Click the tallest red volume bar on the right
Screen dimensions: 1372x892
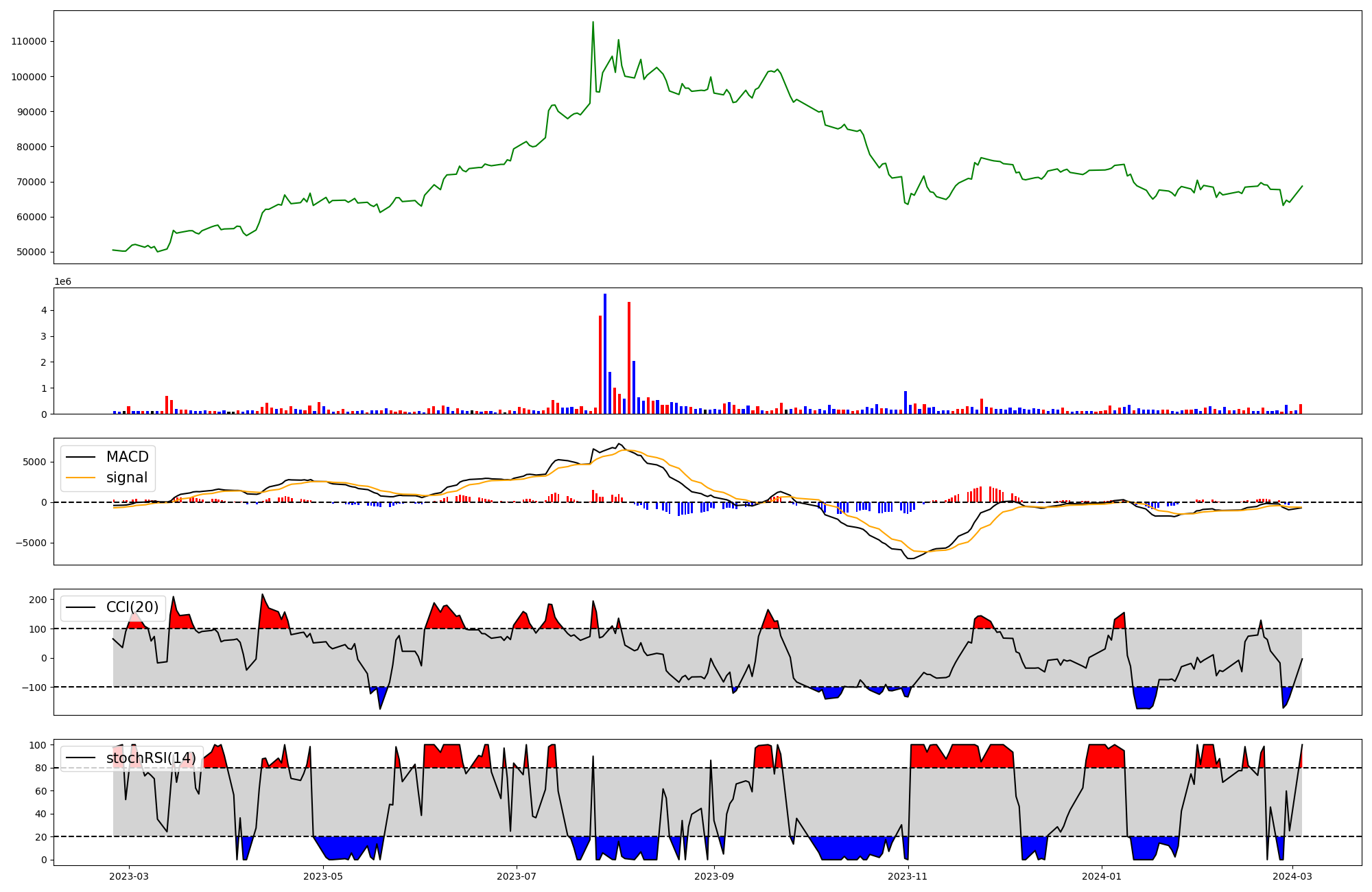(x=629, y=357)
